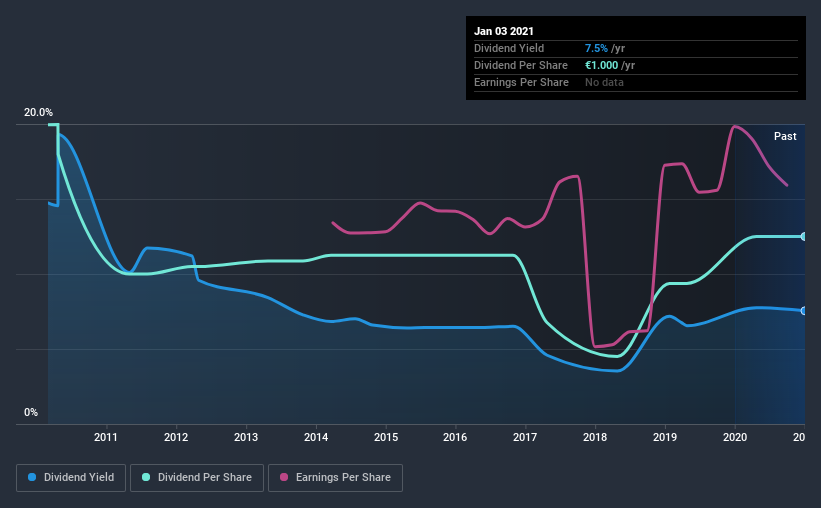Image resolution: width=821 pixels, height=508 pixels.
Task: Click the blue Dividend Yield legend dot
Action: [x=32, y=477]
